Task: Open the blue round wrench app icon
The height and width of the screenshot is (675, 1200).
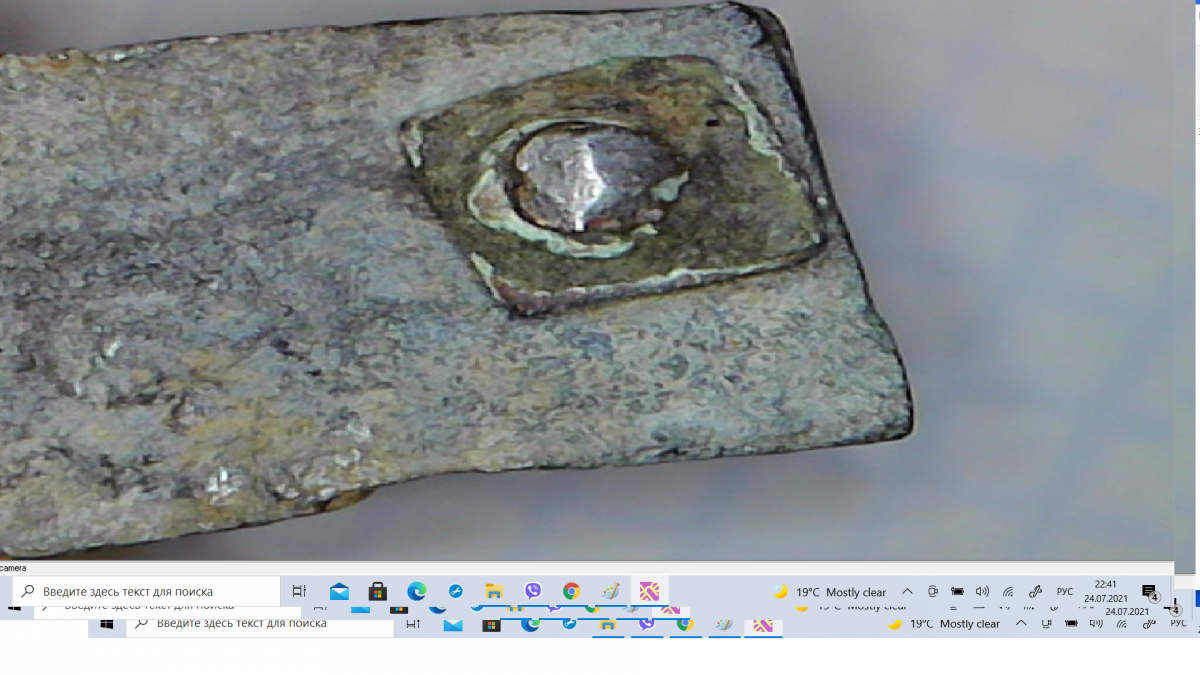Action: (456, 591)
